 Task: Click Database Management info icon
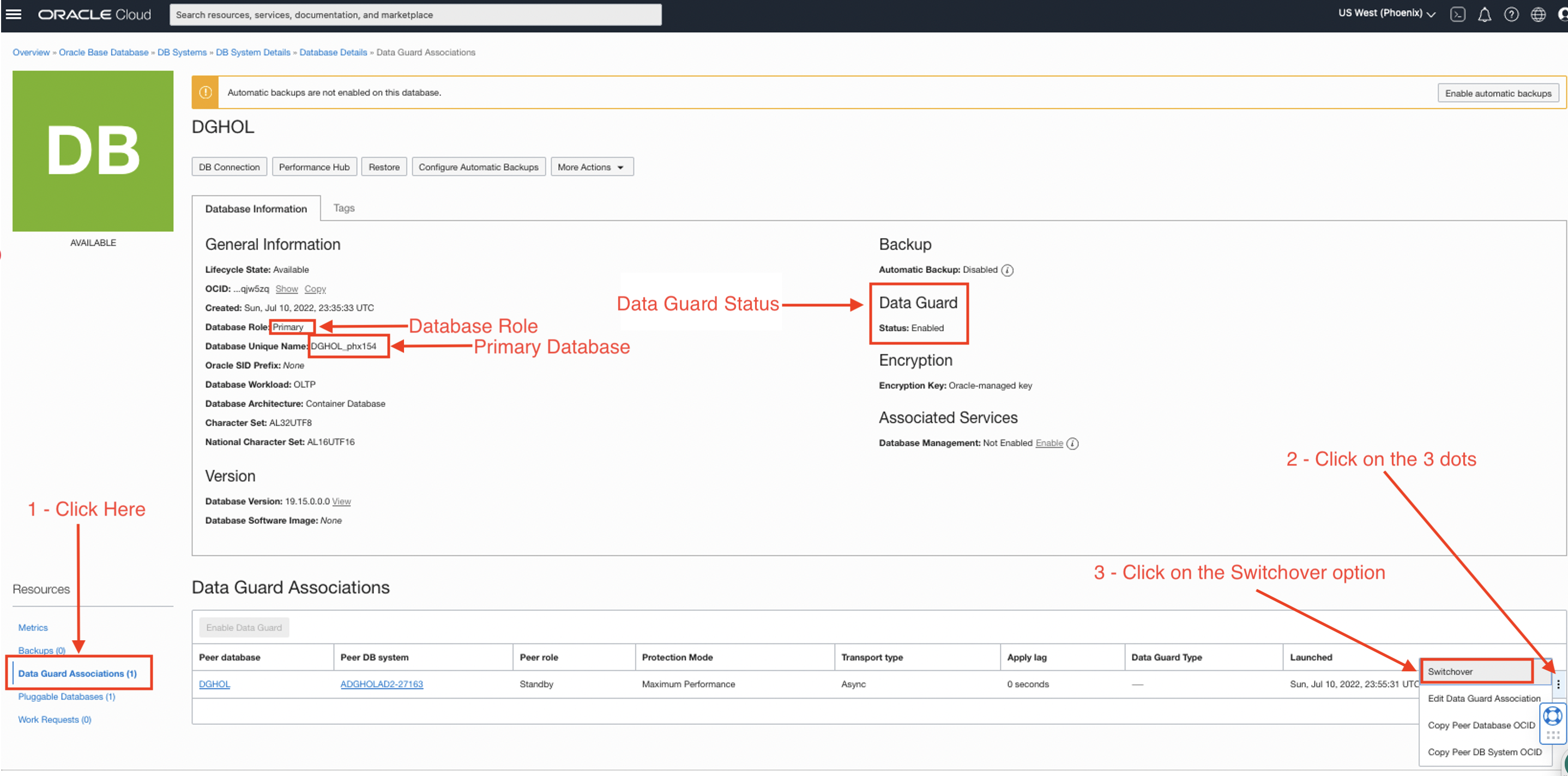pyautogui.click(x=1072, y=444)
